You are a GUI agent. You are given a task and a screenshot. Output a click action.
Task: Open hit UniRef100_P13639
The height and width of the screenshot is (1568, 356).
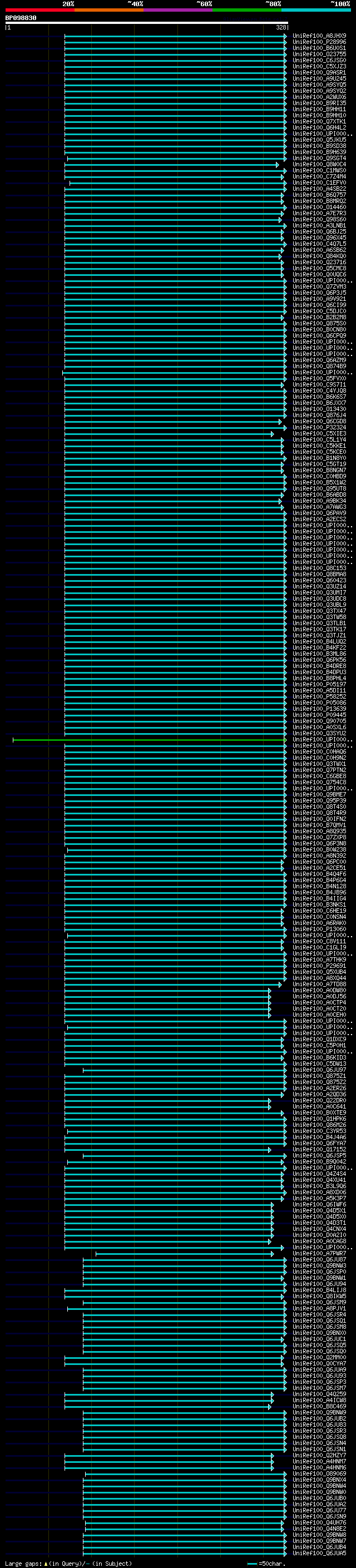pyautogui.click(x=319, y=709)
